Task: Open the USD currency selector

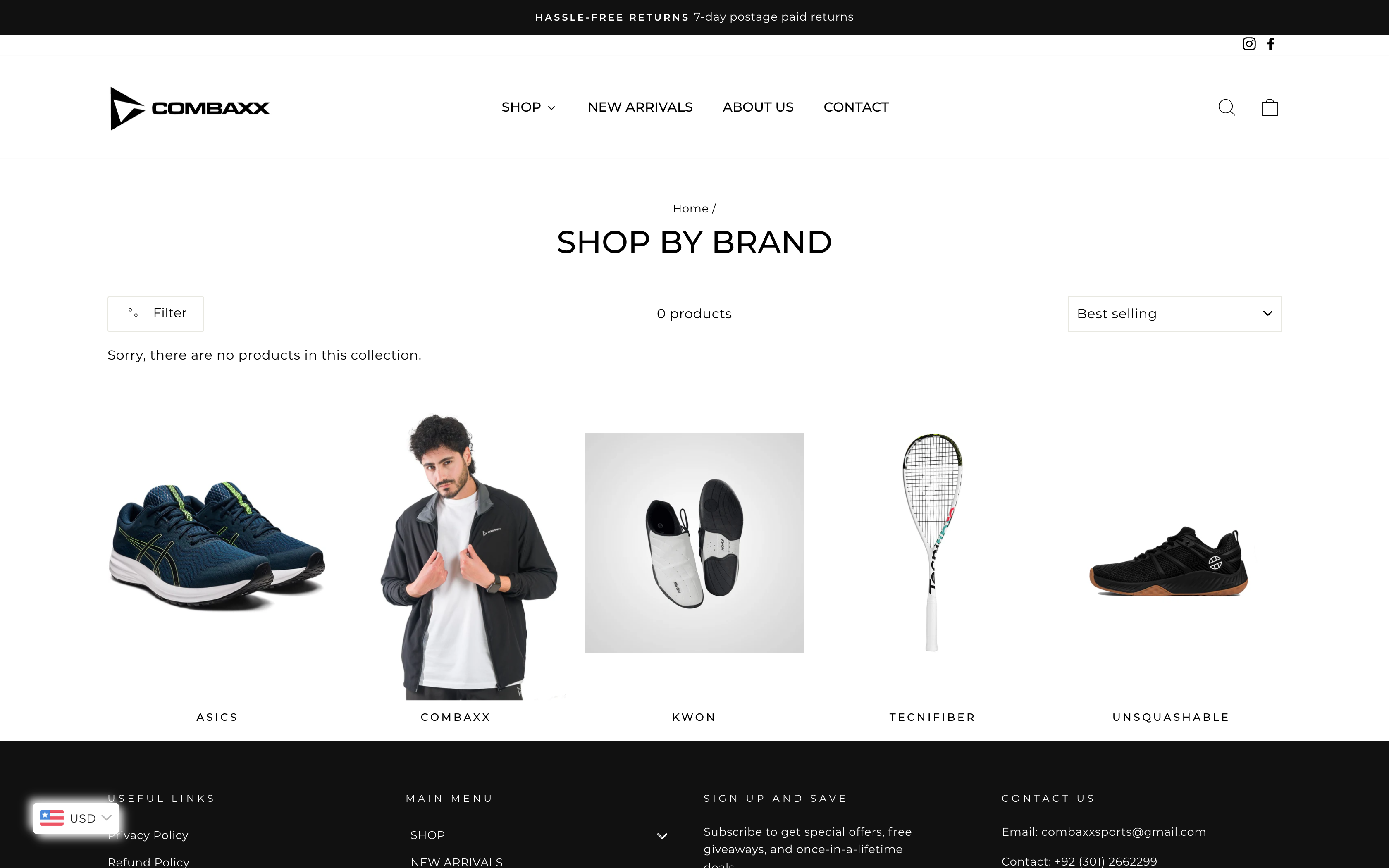Action: tap(76, 818)
